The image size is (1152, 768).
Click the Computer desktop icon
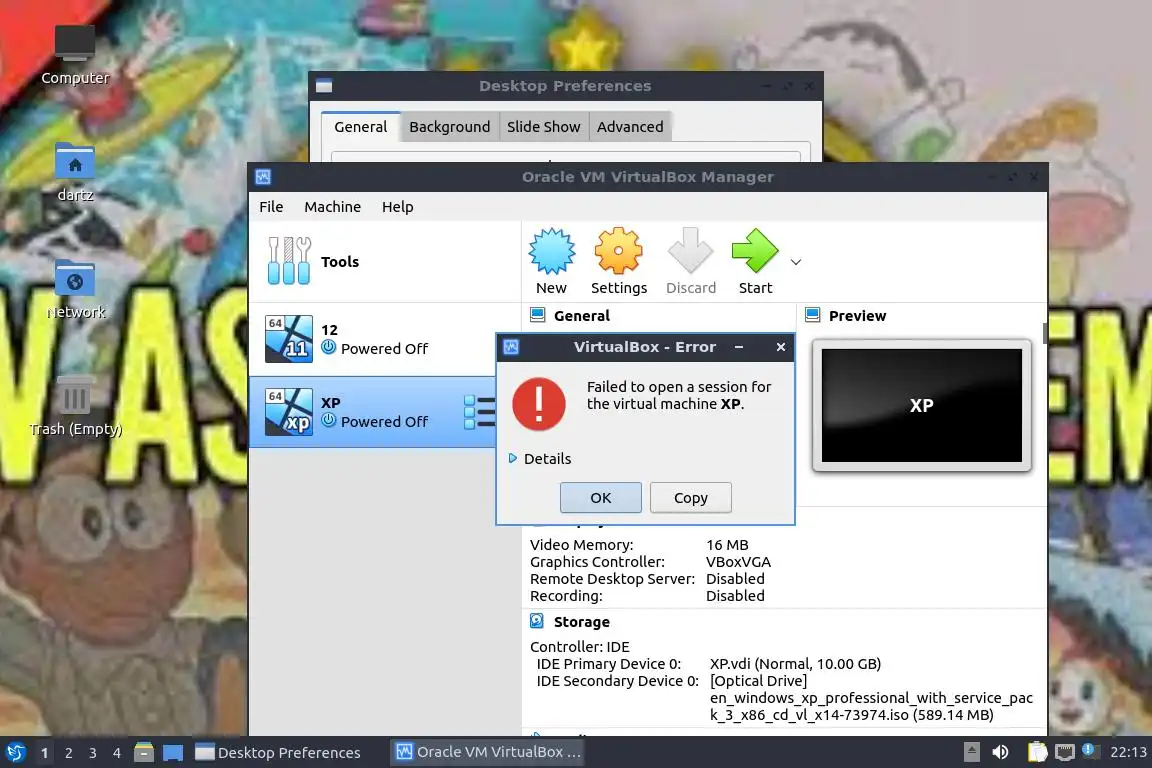coord(75,55)
